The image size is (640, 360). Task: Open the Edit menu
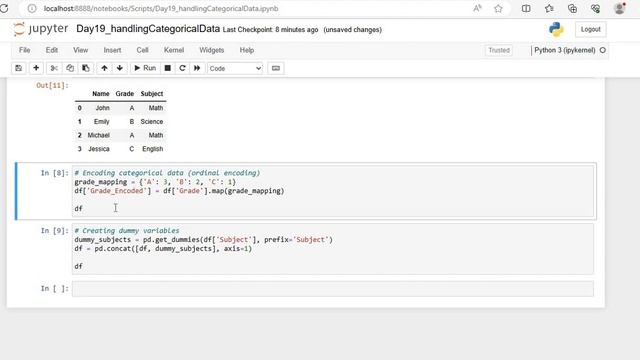point(52,50)
